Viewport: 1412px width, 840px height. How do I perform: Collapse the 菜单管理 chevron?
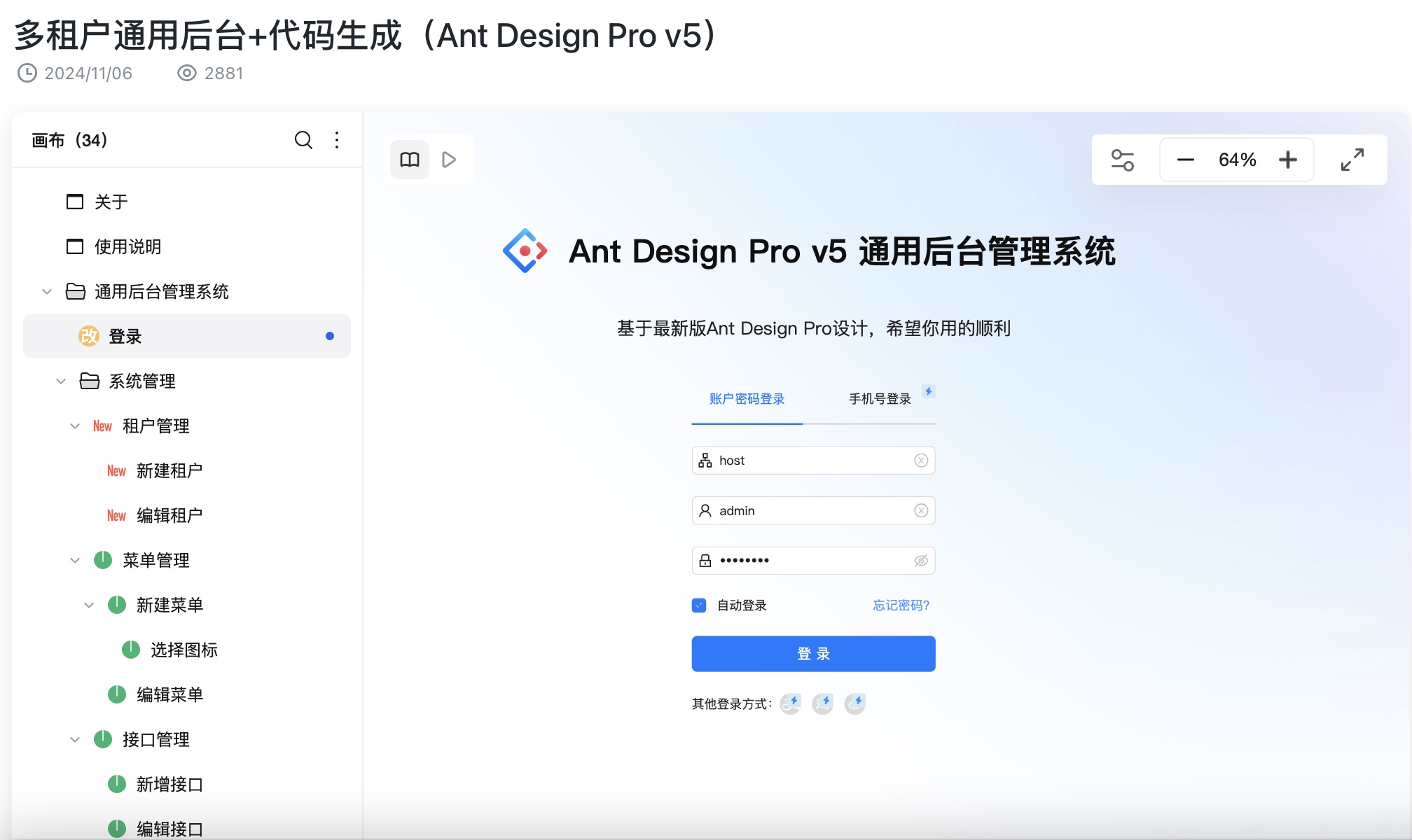pos(75,560)
